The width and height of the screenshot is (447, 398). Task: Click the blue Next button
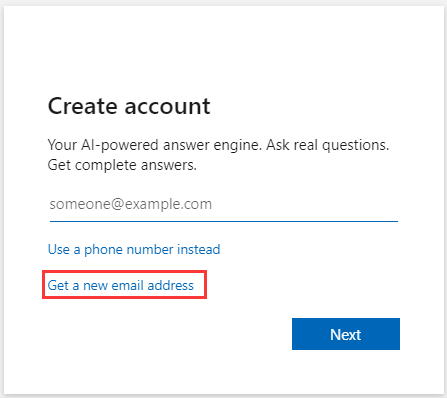[x=346, y=334]
